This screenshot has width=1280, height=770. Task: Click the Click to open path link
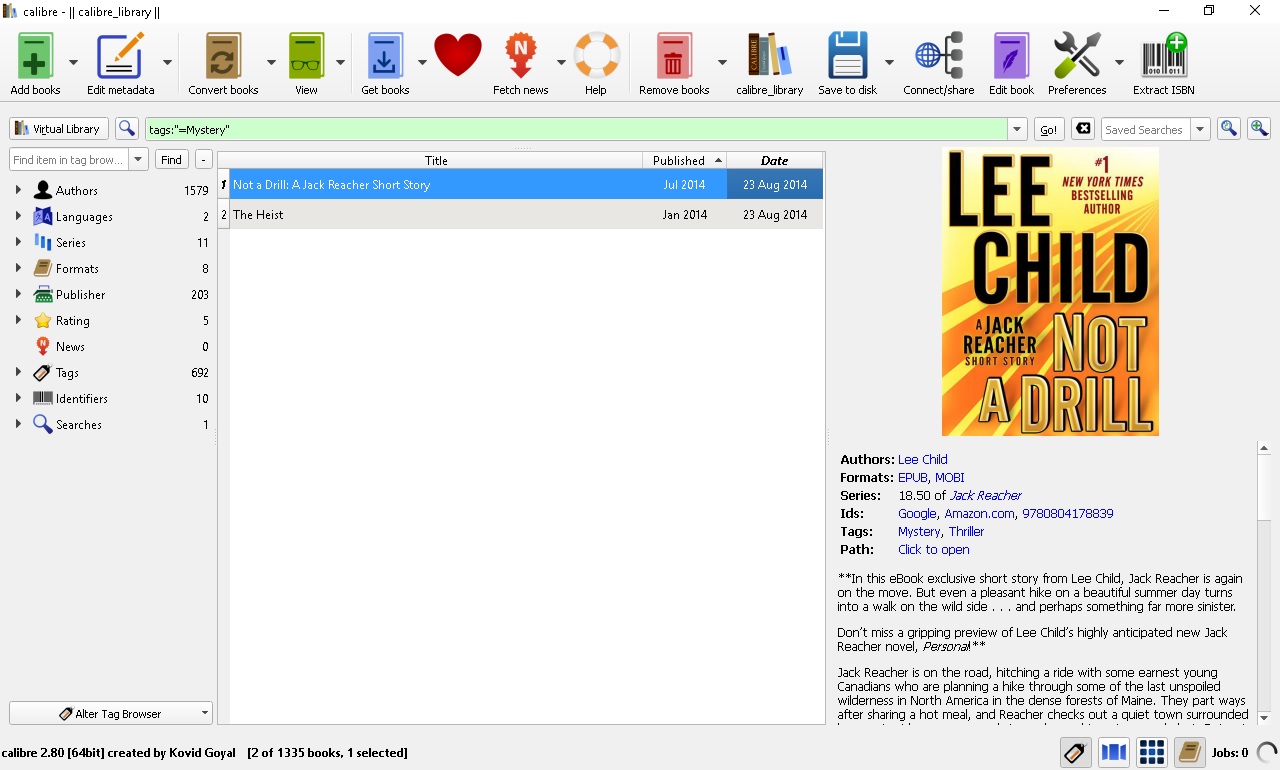(x=933, y=550)
